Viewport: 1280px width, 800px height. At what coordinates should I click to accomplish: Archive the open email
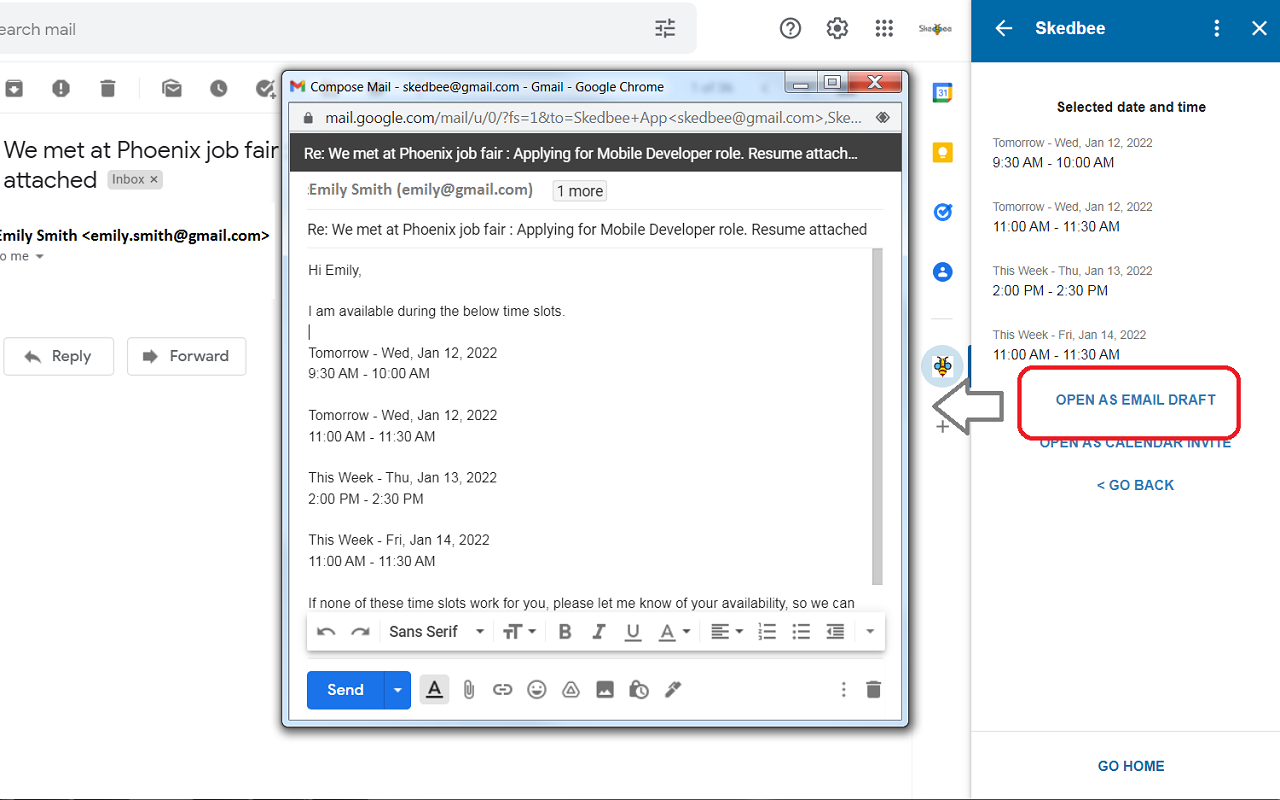pos(14,89)
